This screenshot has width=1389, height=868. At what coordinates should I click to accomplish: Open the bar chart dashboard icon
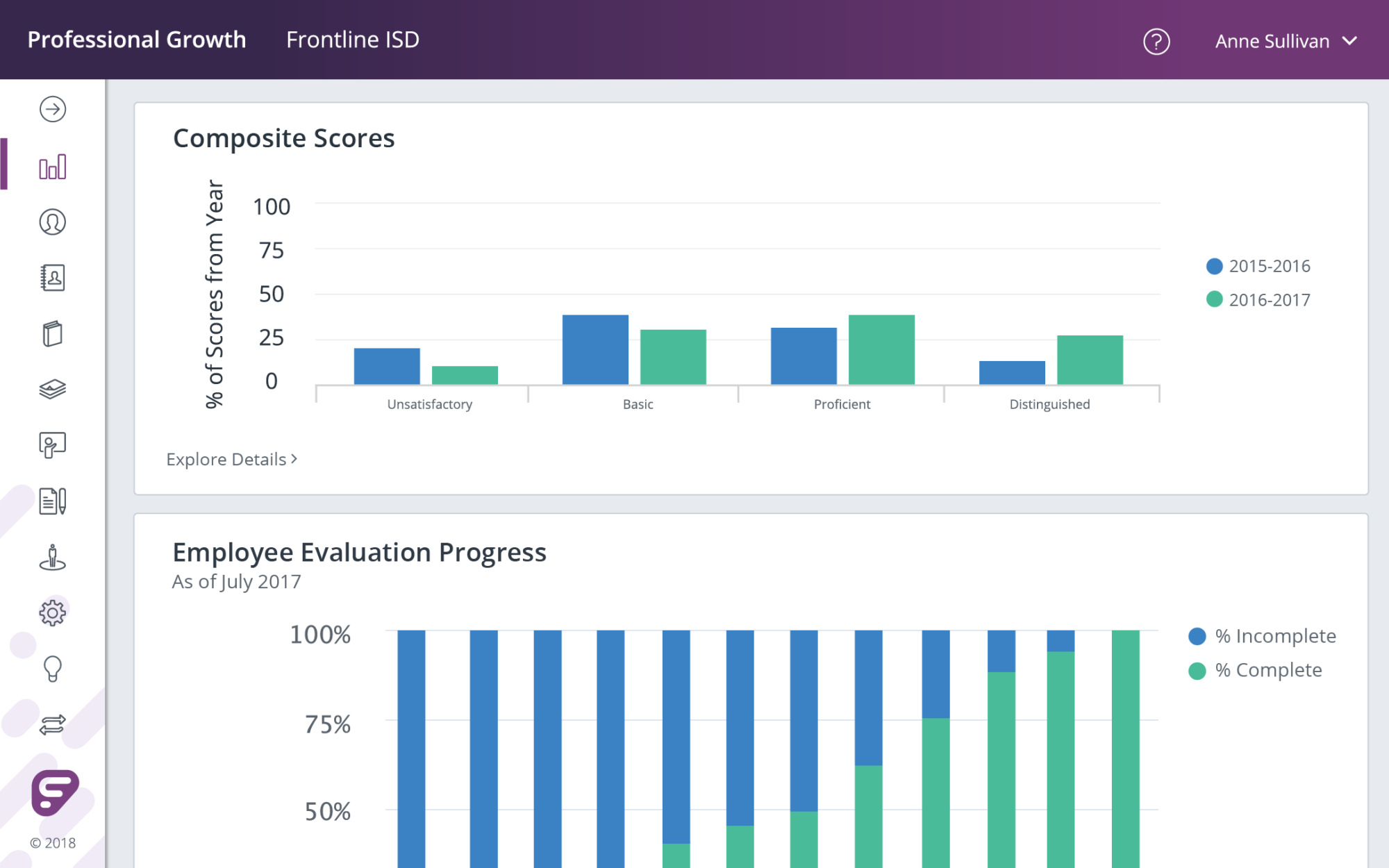pyautogui.click(x=53, y=167)
